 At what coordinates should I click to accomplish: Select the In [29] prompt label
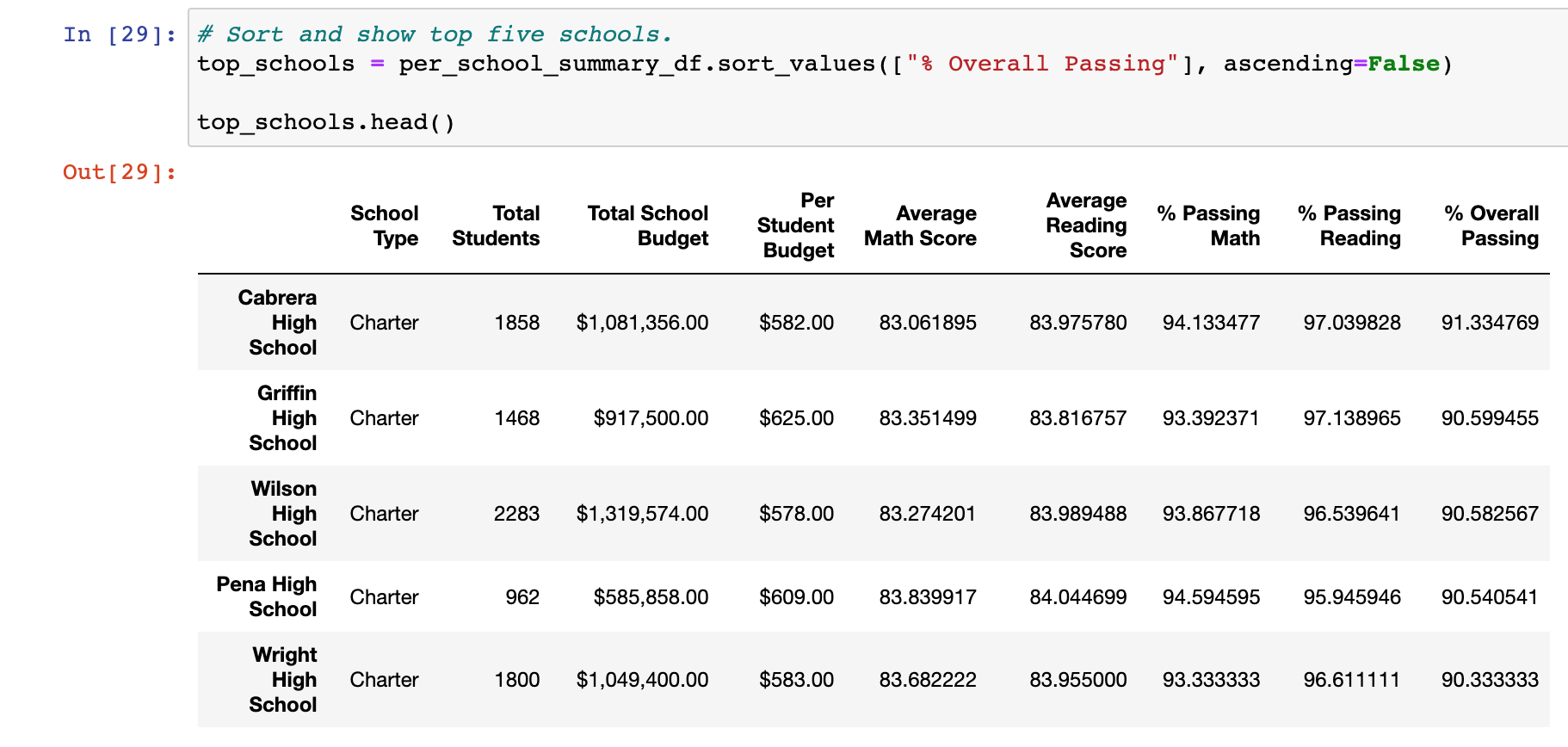point(120,34)
